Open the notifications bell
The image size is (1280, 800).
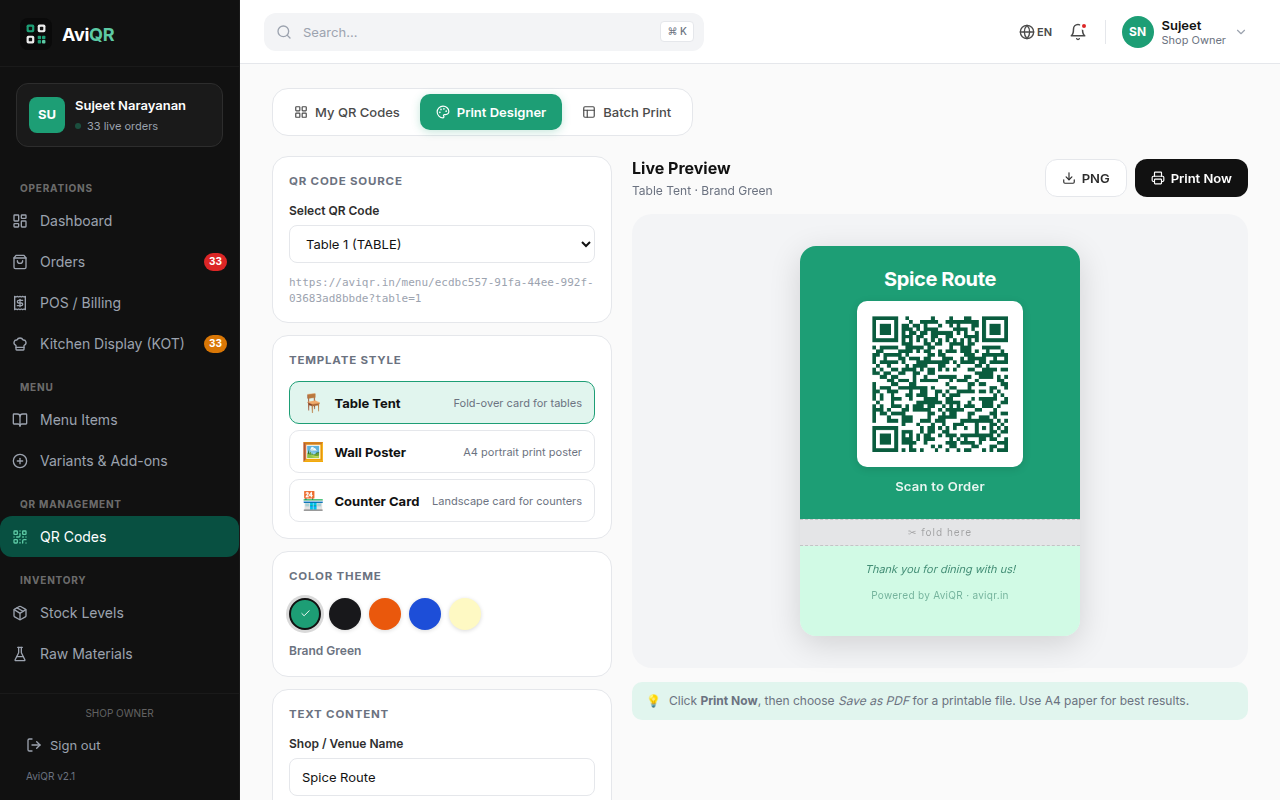click(1078, 32)
